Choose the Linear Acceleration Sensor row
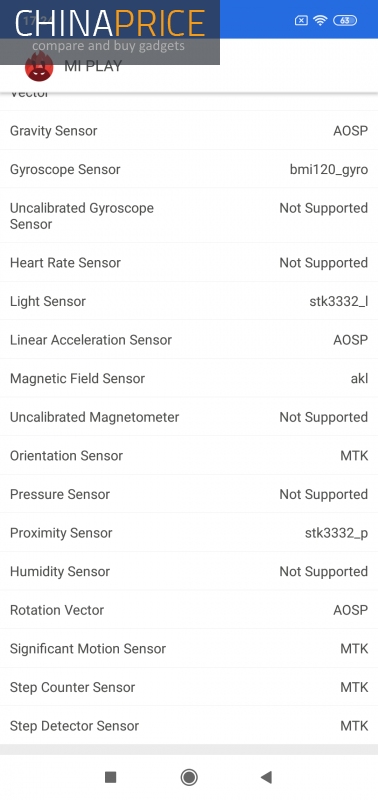The height and width of the screenshot is (800, 378). pos(189,340)
